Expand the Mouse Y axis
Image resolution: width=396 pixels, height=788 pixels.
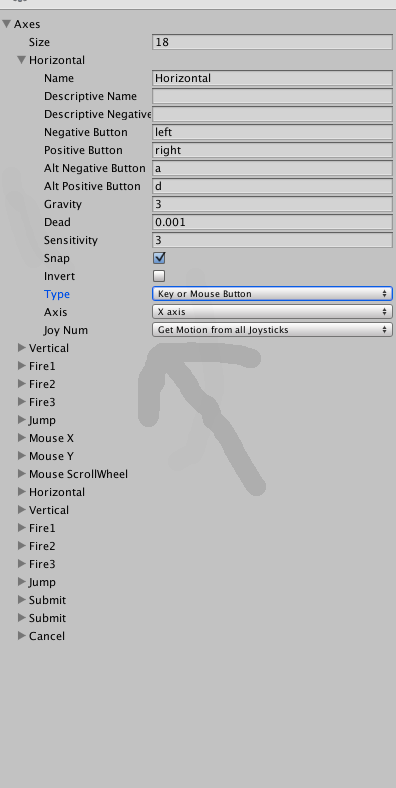click(22, 456)
